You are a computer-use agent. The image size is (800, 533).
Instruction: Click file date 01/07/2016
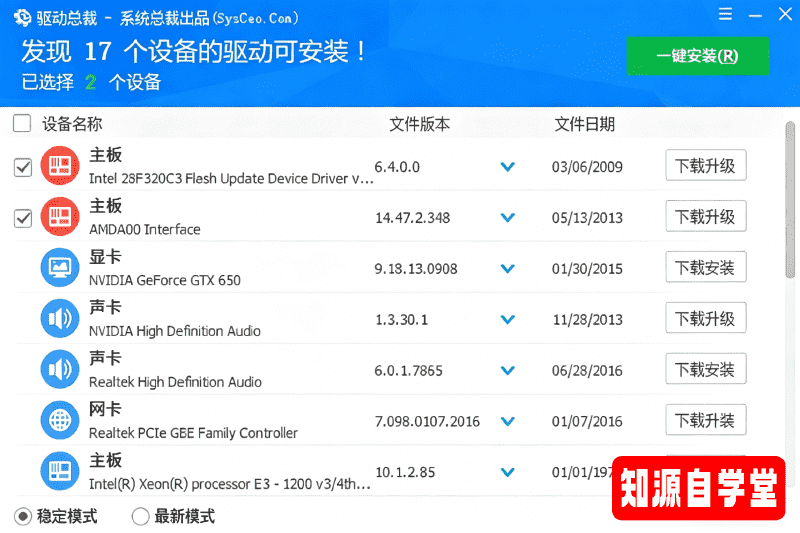(x=587, y=422)
